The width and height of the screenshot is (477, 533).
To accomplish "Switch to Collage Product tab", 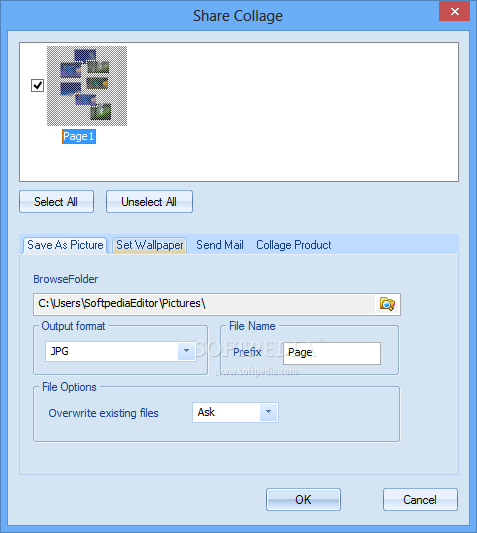I will (x=294, y=245).
